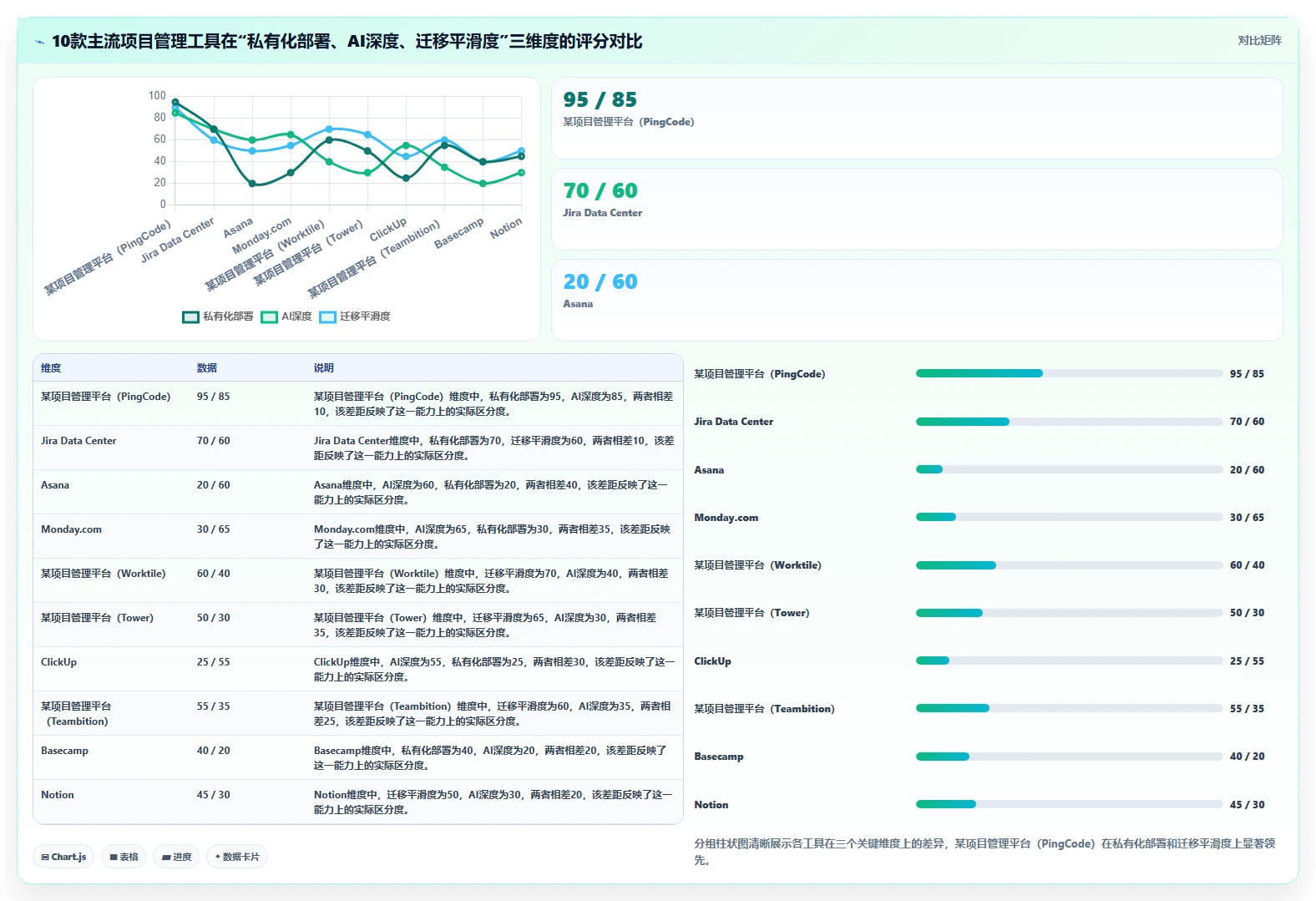The width and height of the screenshot is (1316, 901).
Task: Click the Notion progress bar
Action: click(x=1069, y=804)
